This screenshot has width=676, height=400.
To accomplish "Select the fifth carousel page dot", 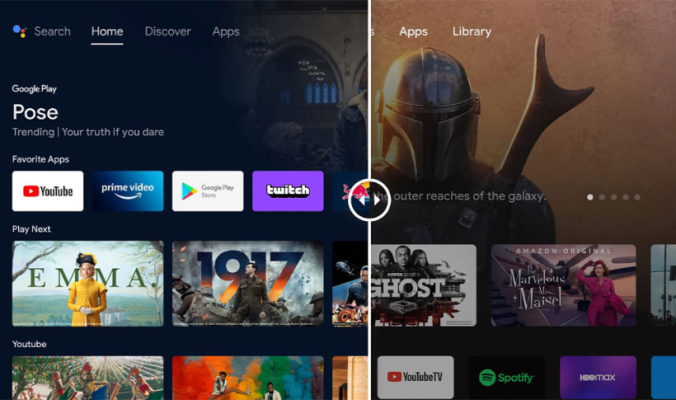I will (637, 197).
